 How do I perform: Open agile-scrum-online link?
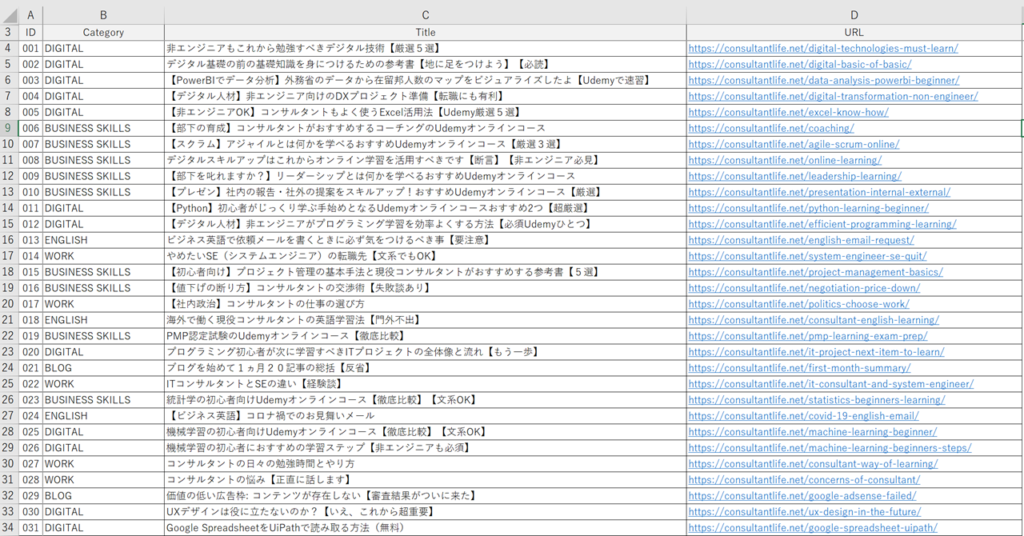pos(793,144)
